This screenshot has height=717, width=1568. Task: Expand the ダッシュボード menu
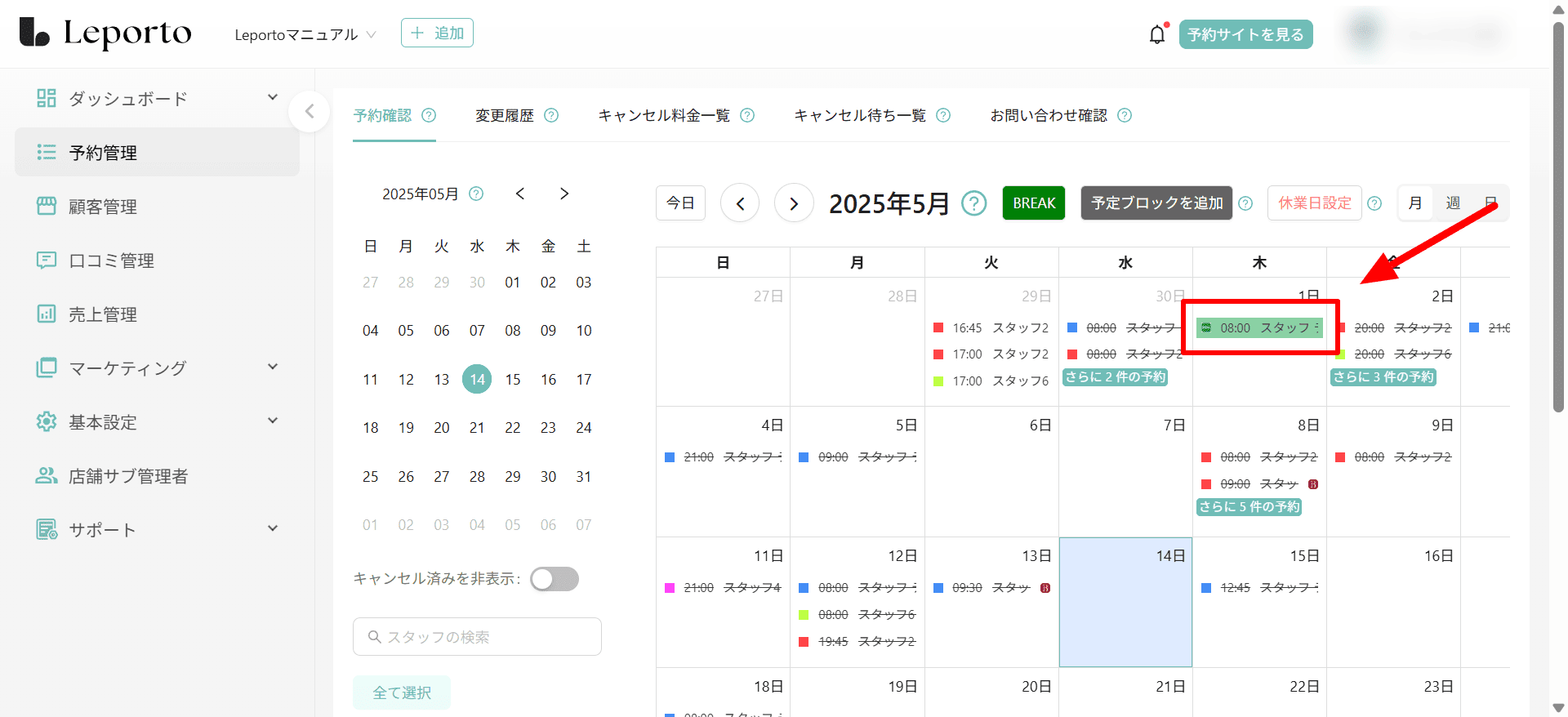(x=273, y=97)
